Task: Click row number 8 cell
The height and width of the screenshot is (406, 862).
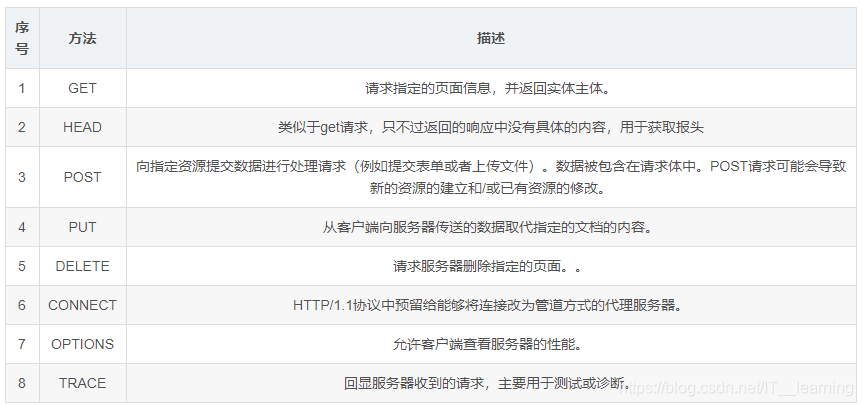Action: 22,383
